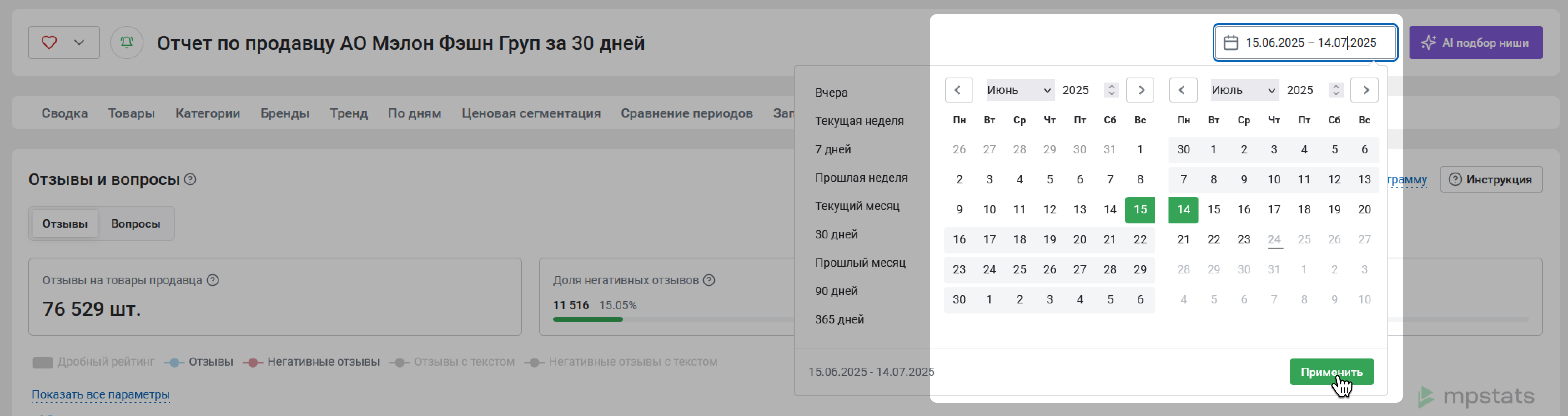Go to previous month in June calendar
The width and height of the screenshot is (1568, 416).
tap(959, 90)
